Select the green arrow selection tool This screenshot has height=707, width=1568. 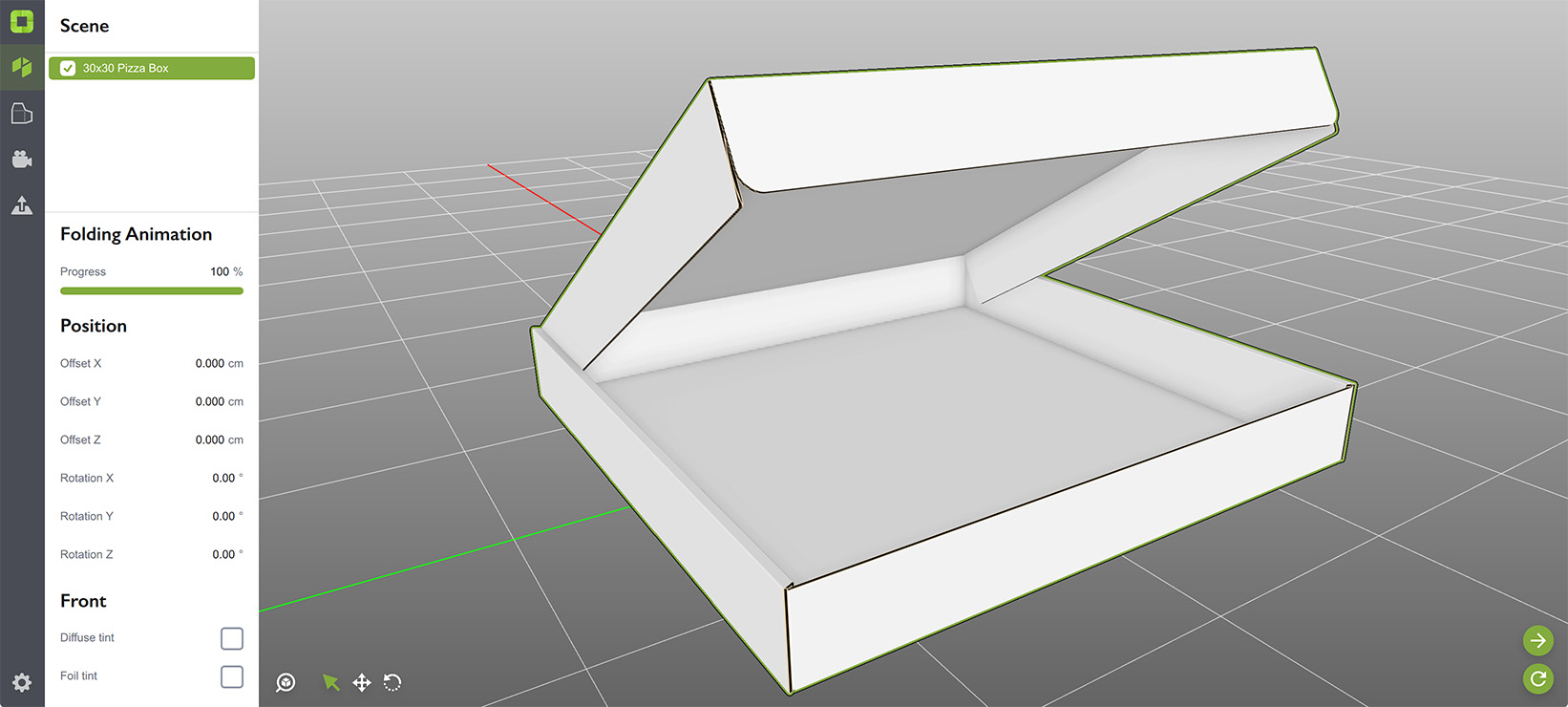click(330, 682)
